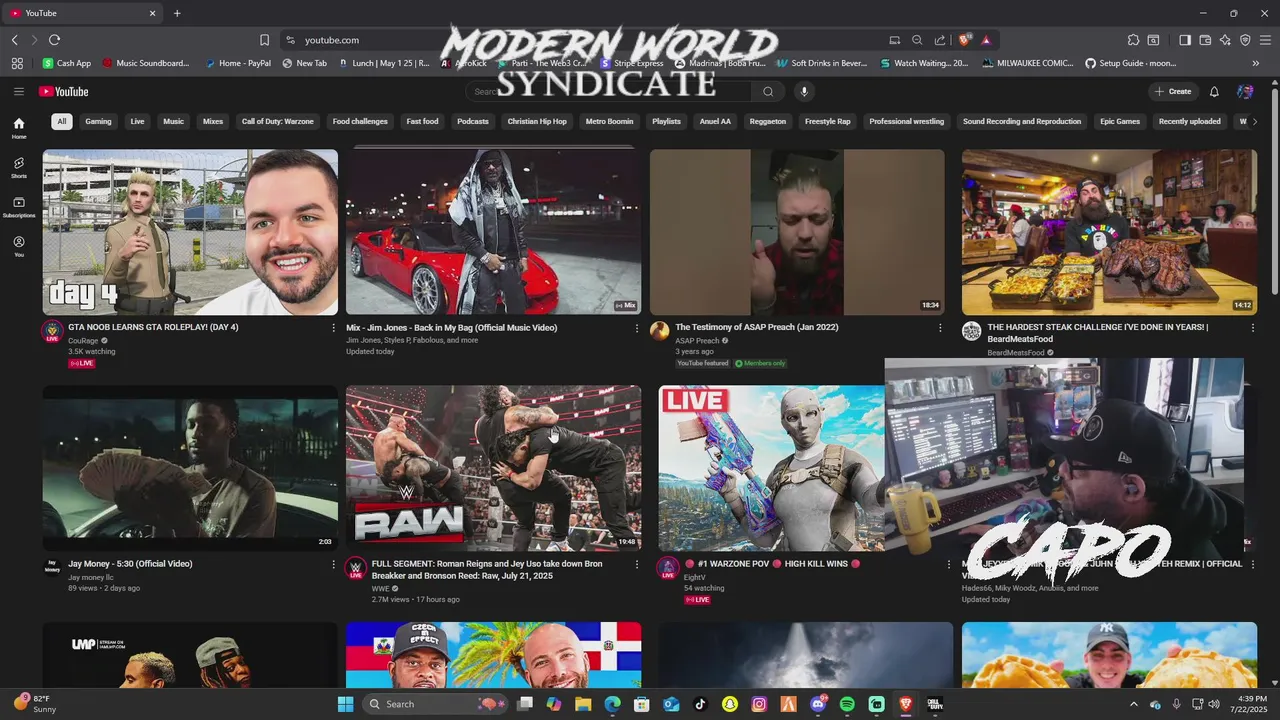Image resolution: width=1280 pixels, height=720 pixels.
Task: Open the CouRage channel link
Action: click(x=83, y=340)
